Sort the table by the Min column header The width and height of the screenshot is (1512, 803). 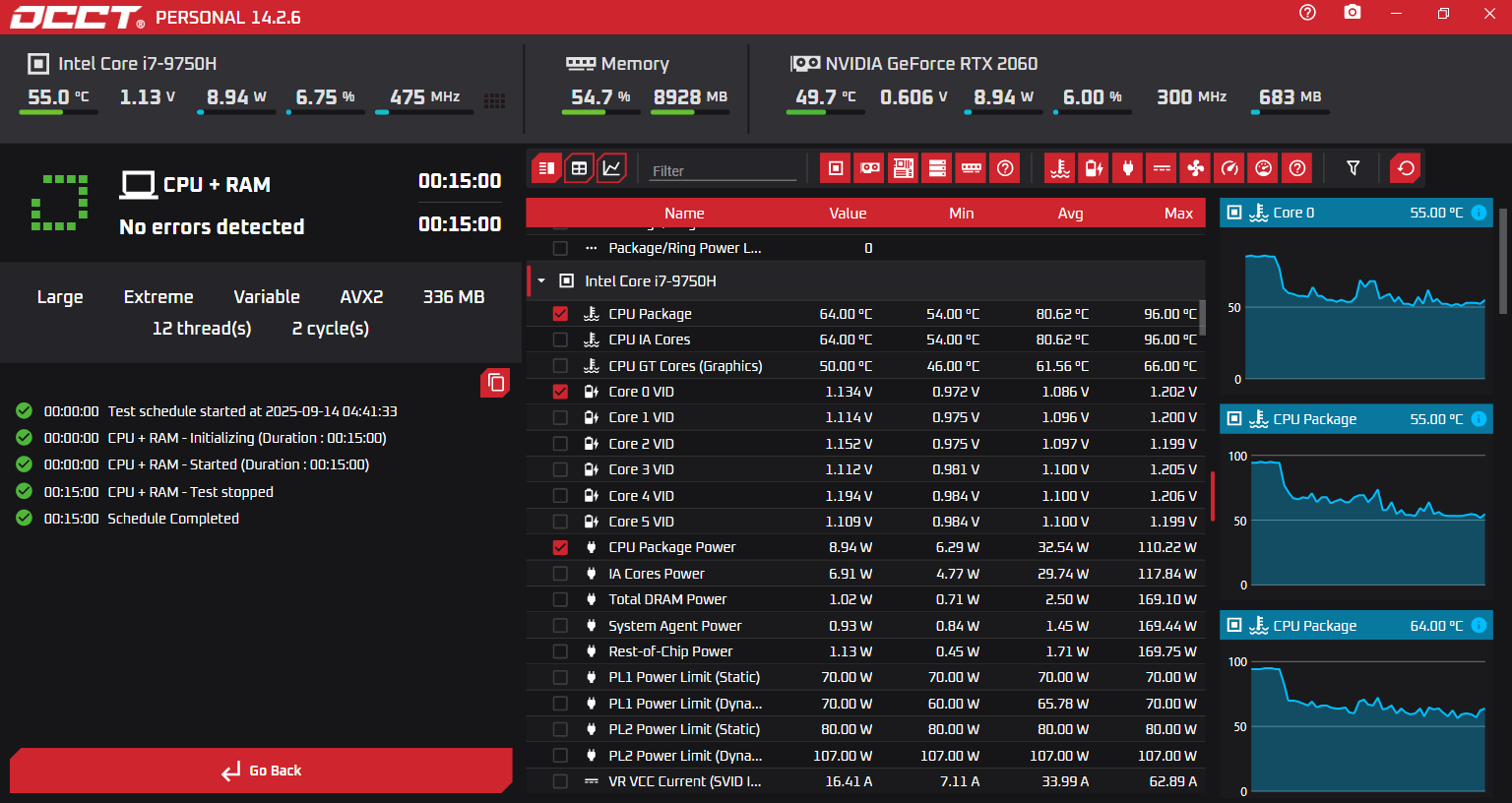point(962,214)
